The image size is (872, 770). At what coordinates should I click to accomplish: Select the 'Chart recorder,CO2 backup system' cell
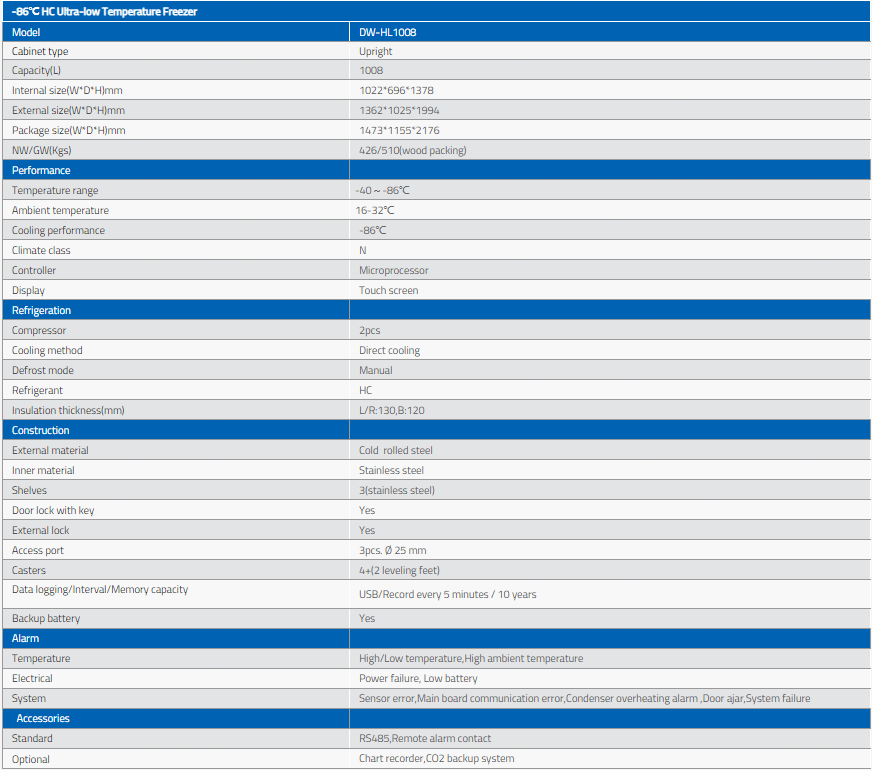[437, 759]
